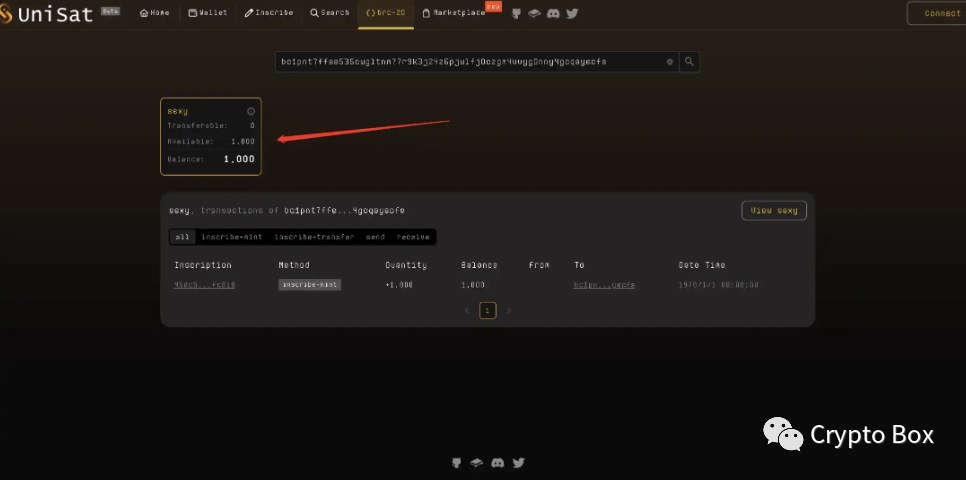
Task: Select page 1 in pagination
Action: point(487,311)
